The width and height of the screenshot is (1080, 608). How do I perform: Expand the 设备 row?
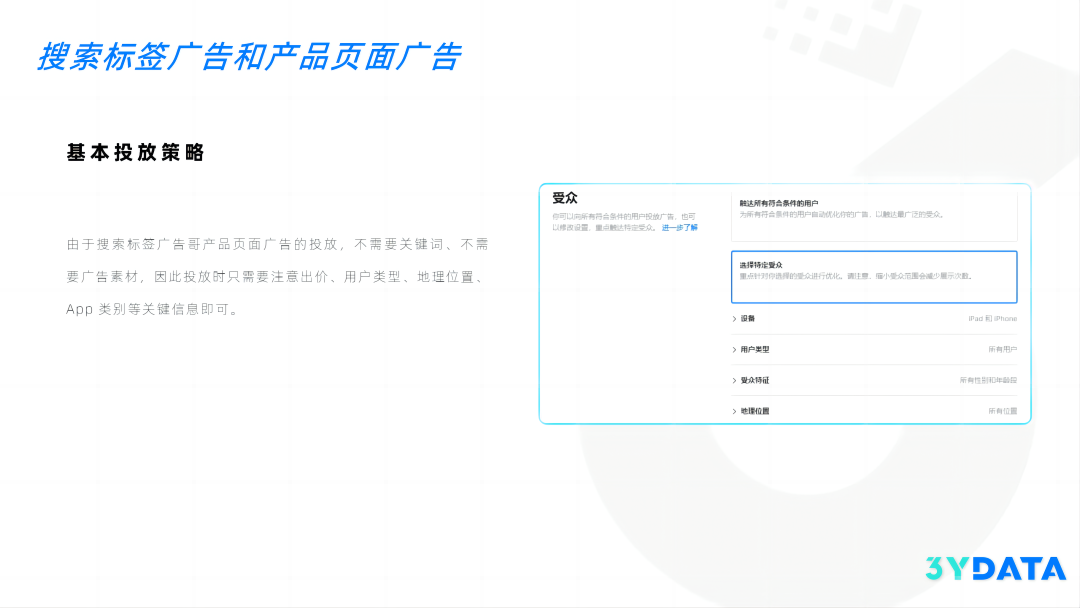pos(874,319)
